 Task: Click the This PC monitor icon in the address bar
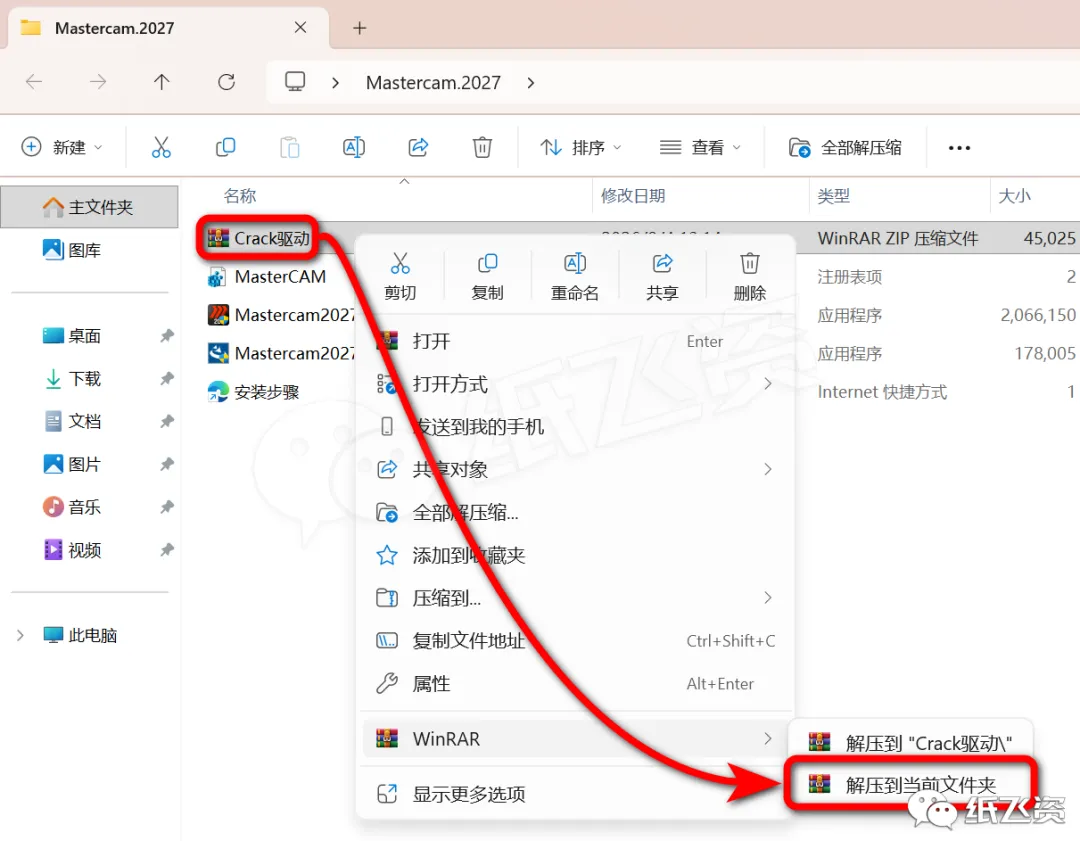pos(295,82)
